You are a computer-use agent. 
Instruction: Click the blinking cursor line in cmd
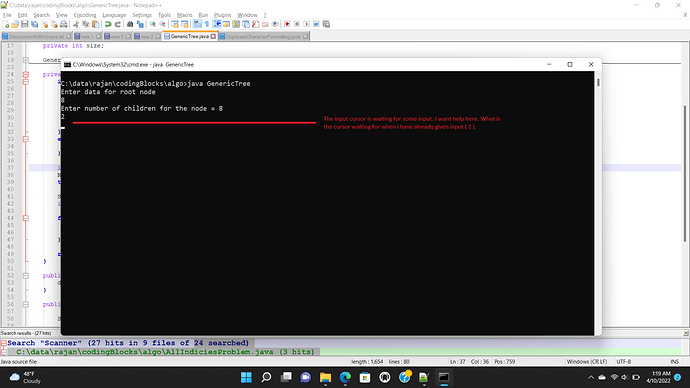click(63, 128)
